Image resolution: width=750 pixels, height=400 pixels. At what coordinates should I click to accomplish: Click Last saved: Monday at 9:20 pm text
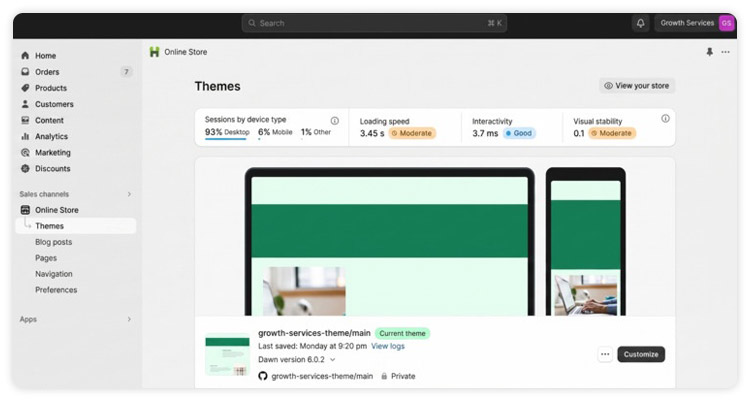click(312, 346)
